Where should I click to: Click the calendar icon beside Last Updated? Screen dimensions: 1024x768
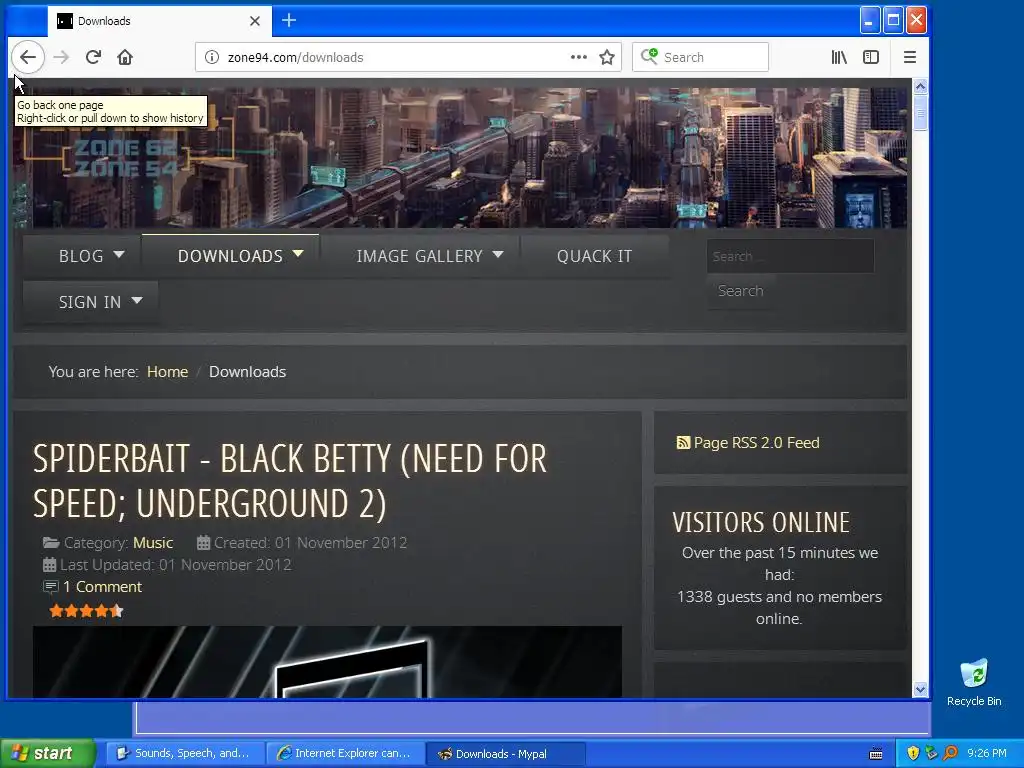click(x=50, y=565)
